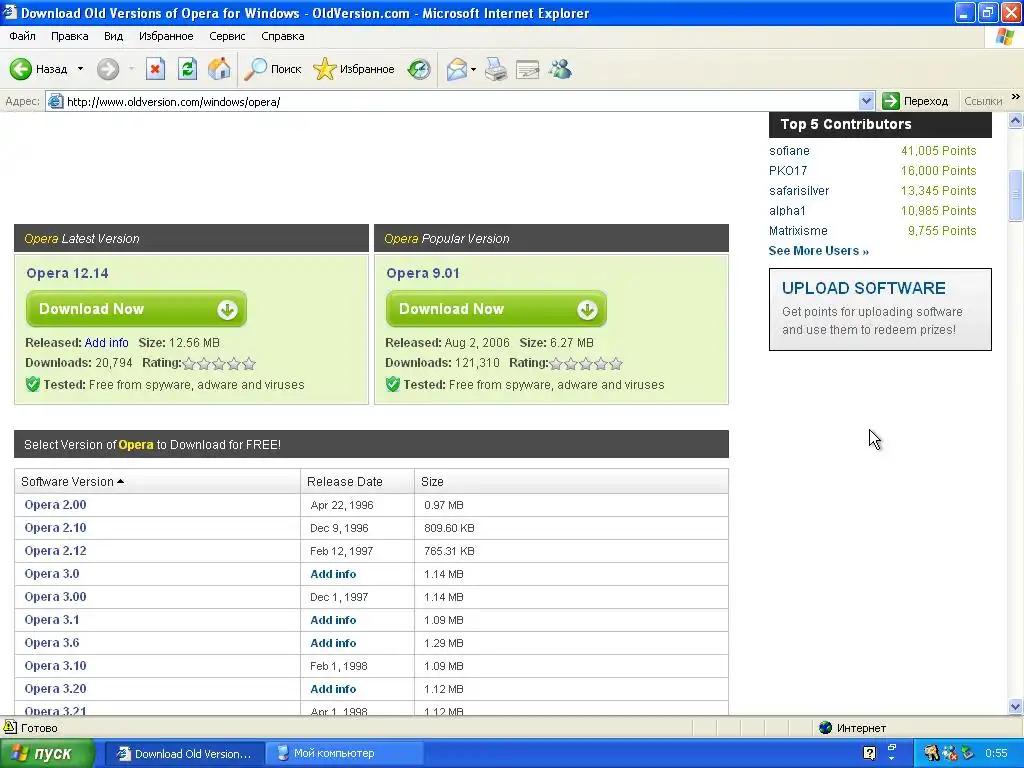Click the help question mark tray icon
The height and width of the screenshot is (768, 1024).
tap(869, 754)
